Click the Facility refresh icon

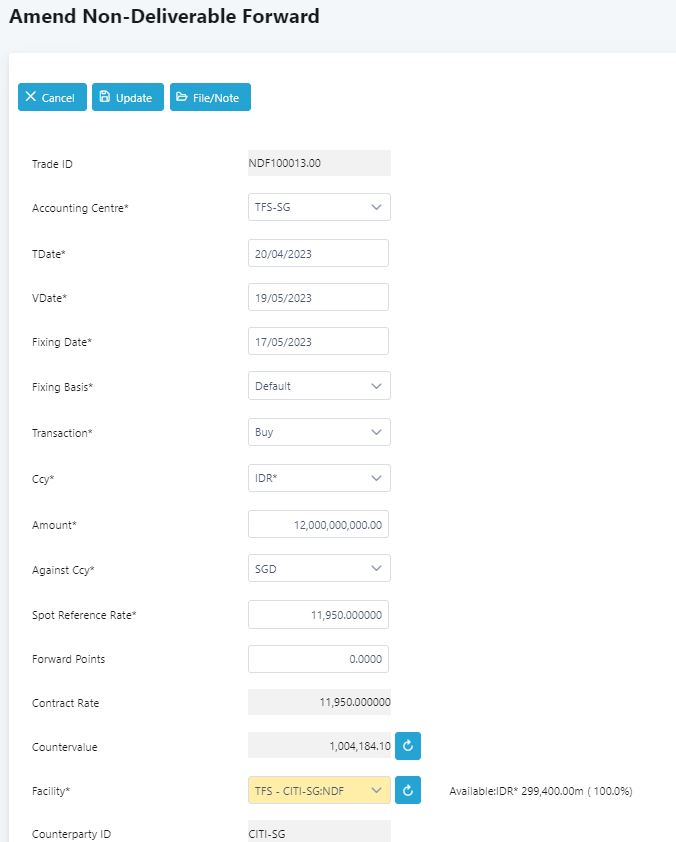pos(408,790)
